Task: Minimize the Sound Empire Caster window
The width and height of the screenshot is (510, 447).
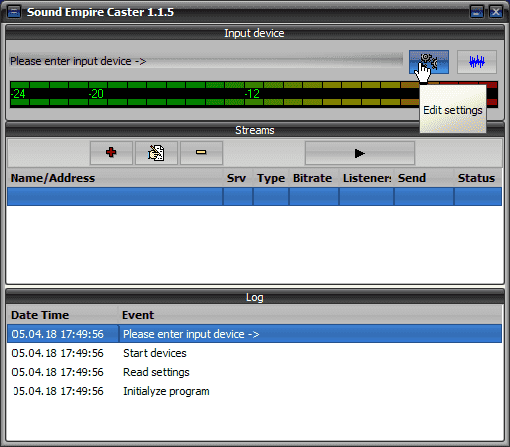Action: point(477,12)
